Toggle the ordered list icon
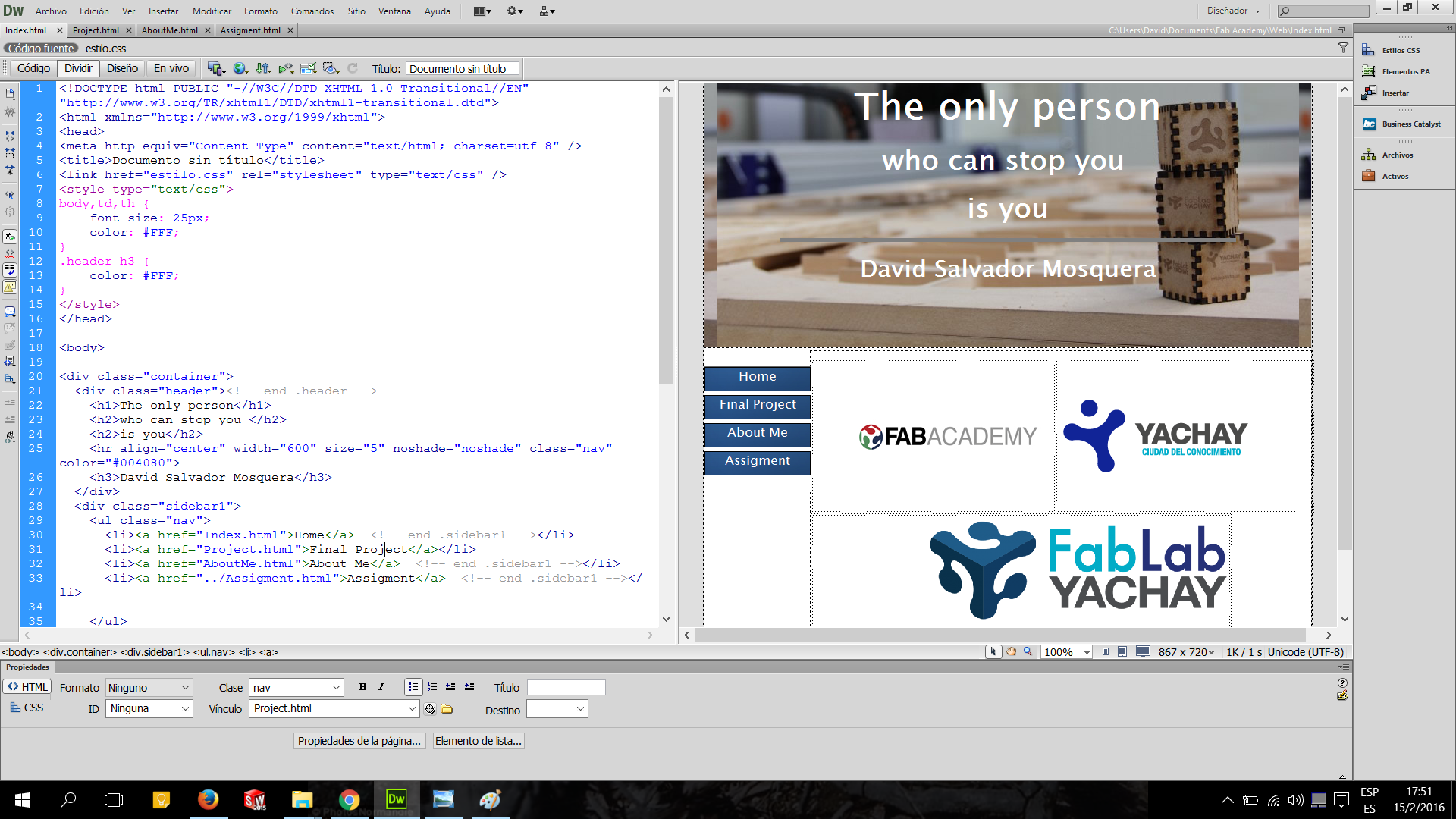 pyautogui.click(x=432, y=687)
